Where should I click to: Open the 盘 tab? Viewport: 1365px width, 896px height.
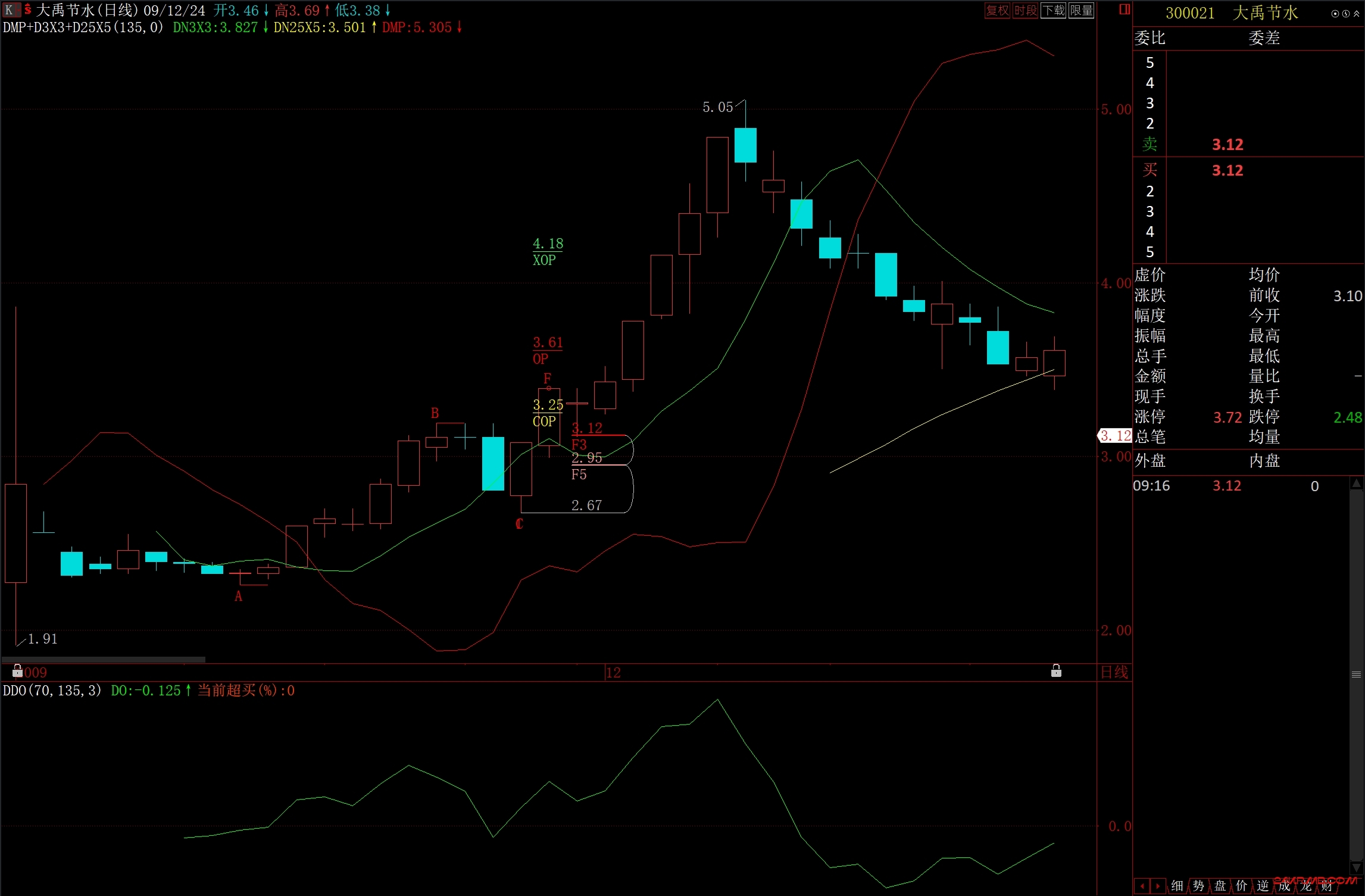tap(1220, 886)
